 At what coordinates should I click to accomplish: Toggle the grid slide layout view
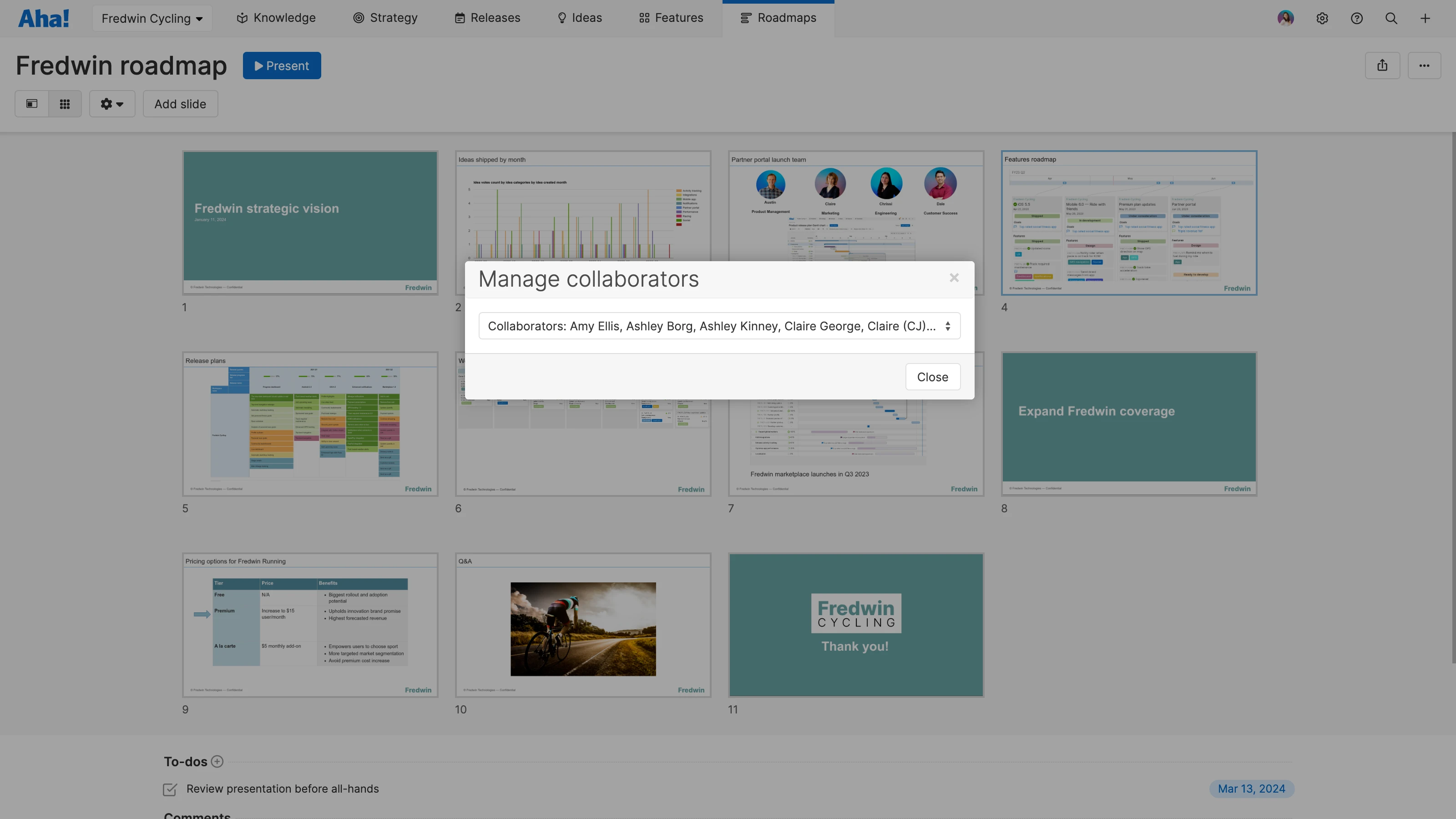(x=65, y=103)
